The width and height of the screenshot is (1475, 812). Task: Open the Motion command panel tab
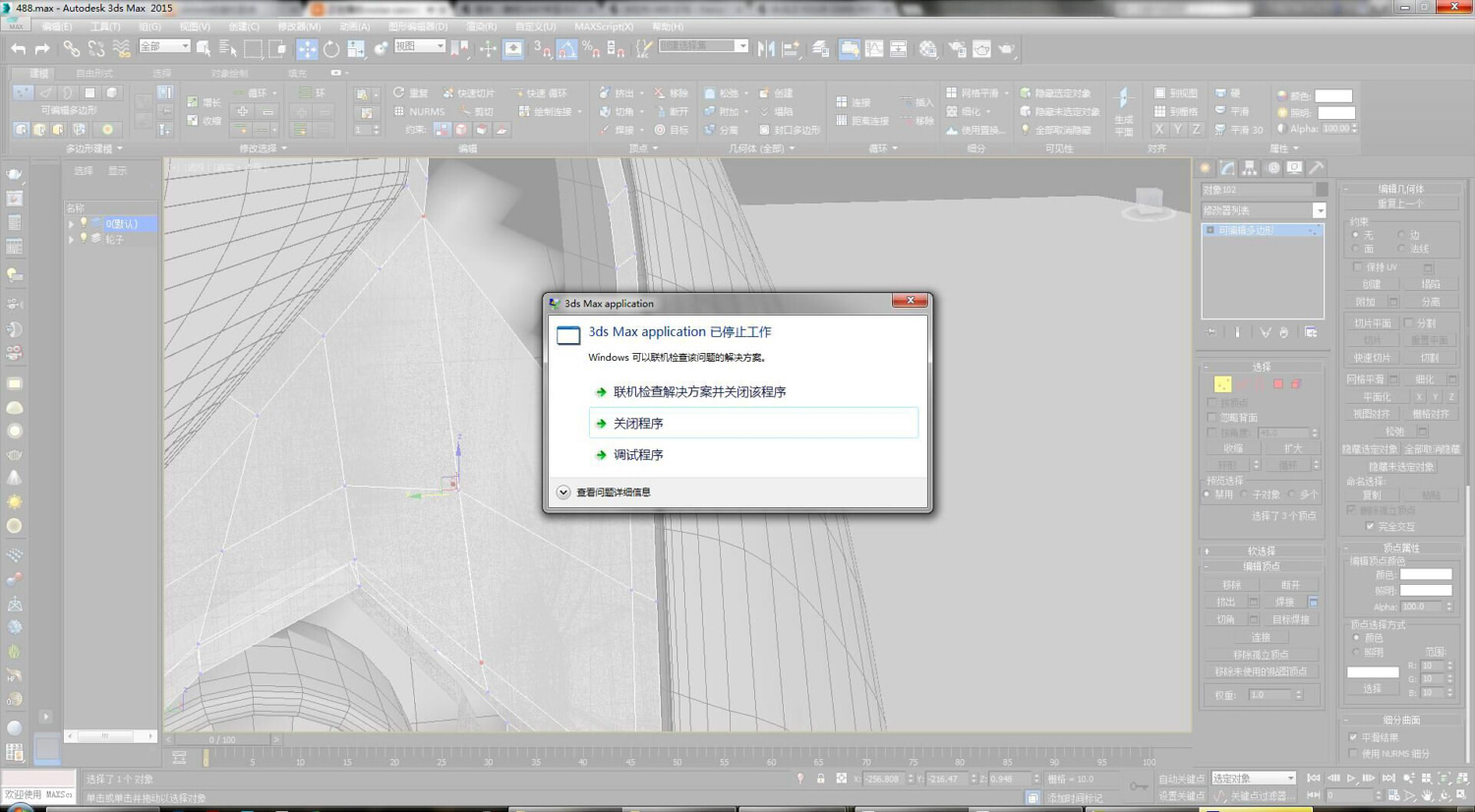1272,168
